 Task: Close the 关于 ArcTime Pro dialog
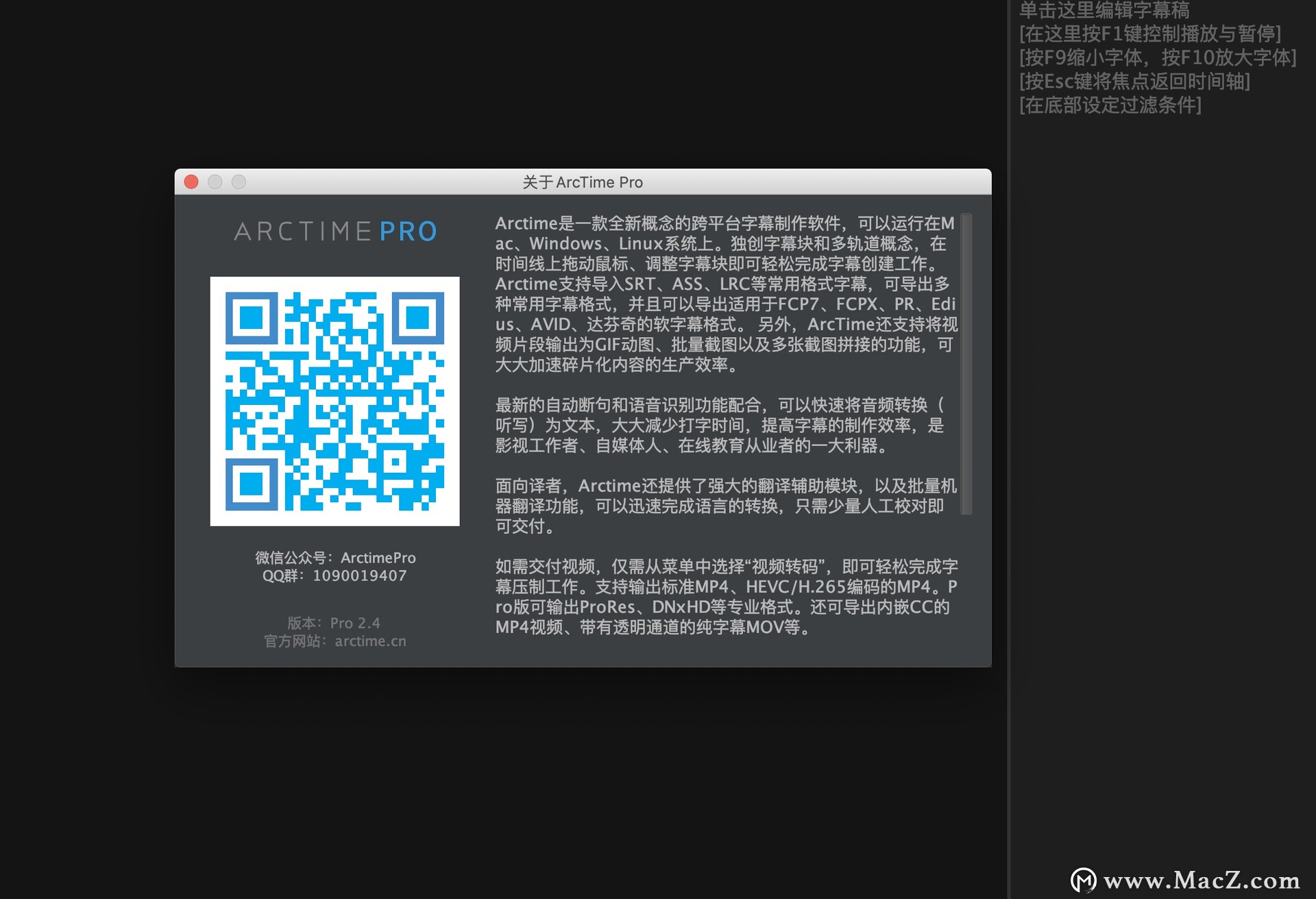(x=191, y=182)
